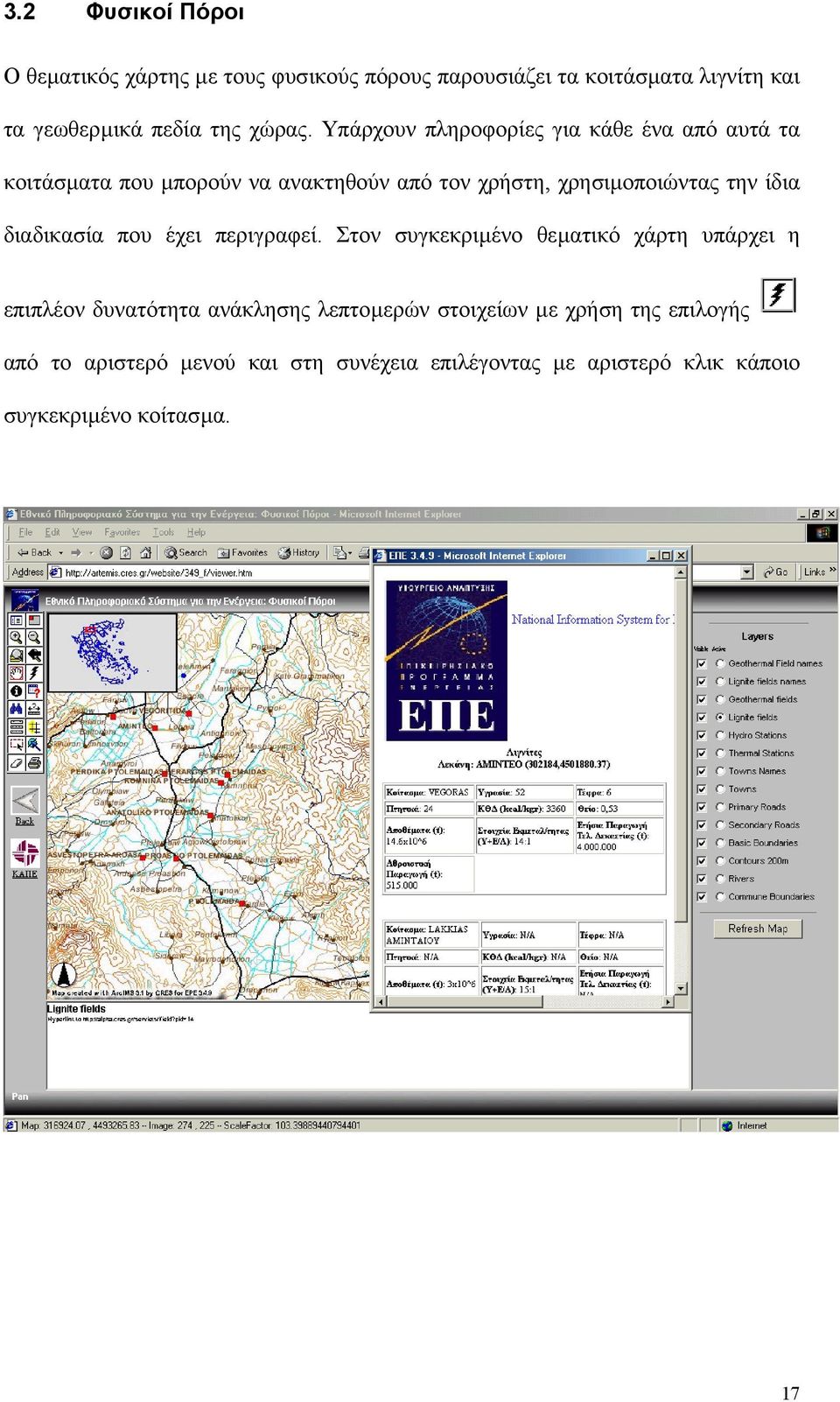Click the yellow grid Buffer tool

[x=34, y=726]
